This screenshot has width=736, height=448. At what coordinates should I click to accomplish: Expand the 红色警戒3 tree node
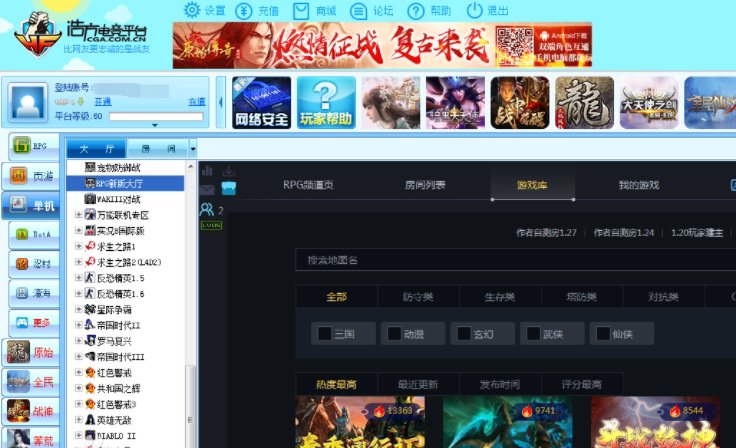click(x=78, y=404)
